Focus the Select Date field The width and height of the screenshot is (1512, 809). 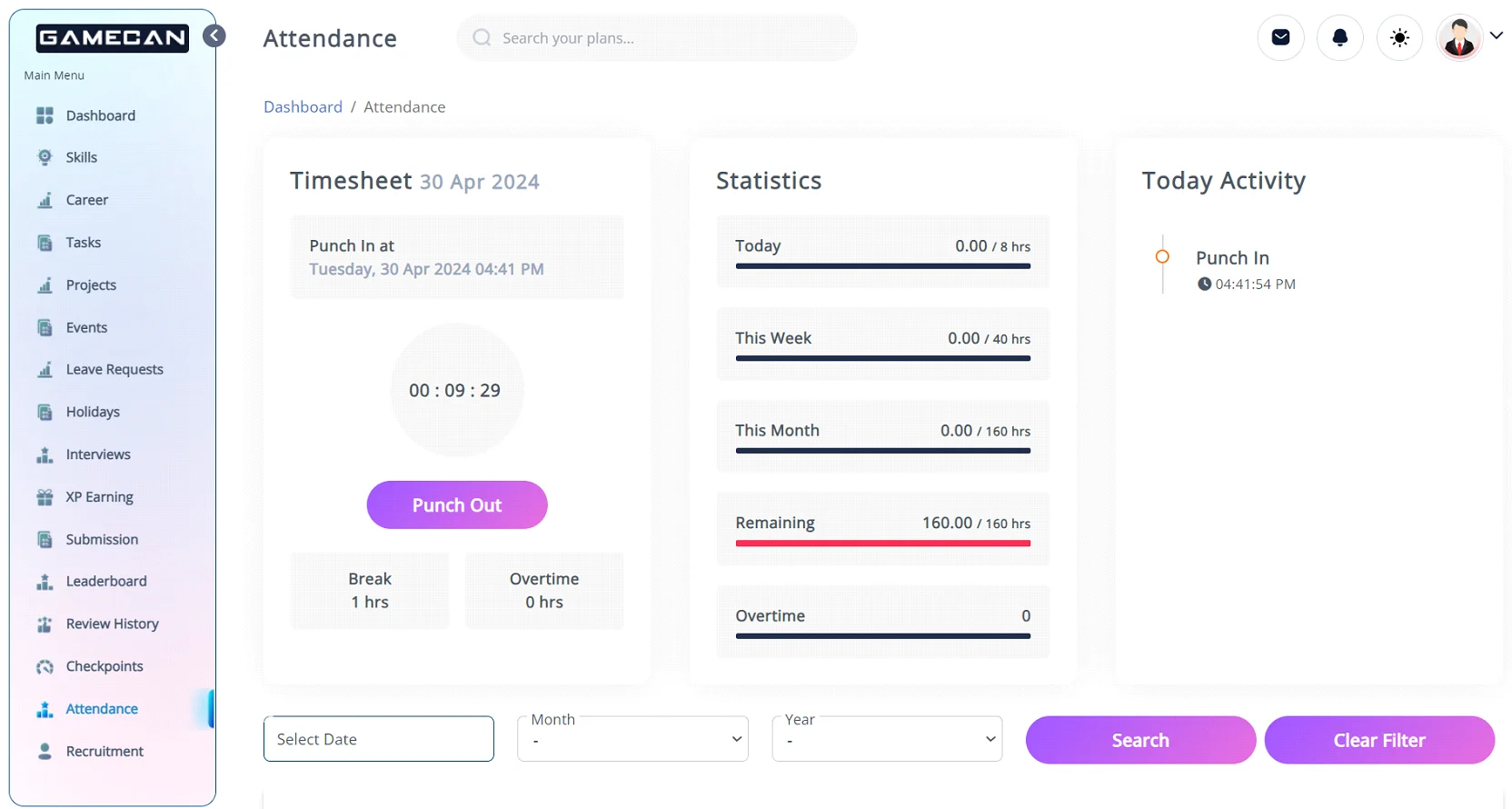379,739
